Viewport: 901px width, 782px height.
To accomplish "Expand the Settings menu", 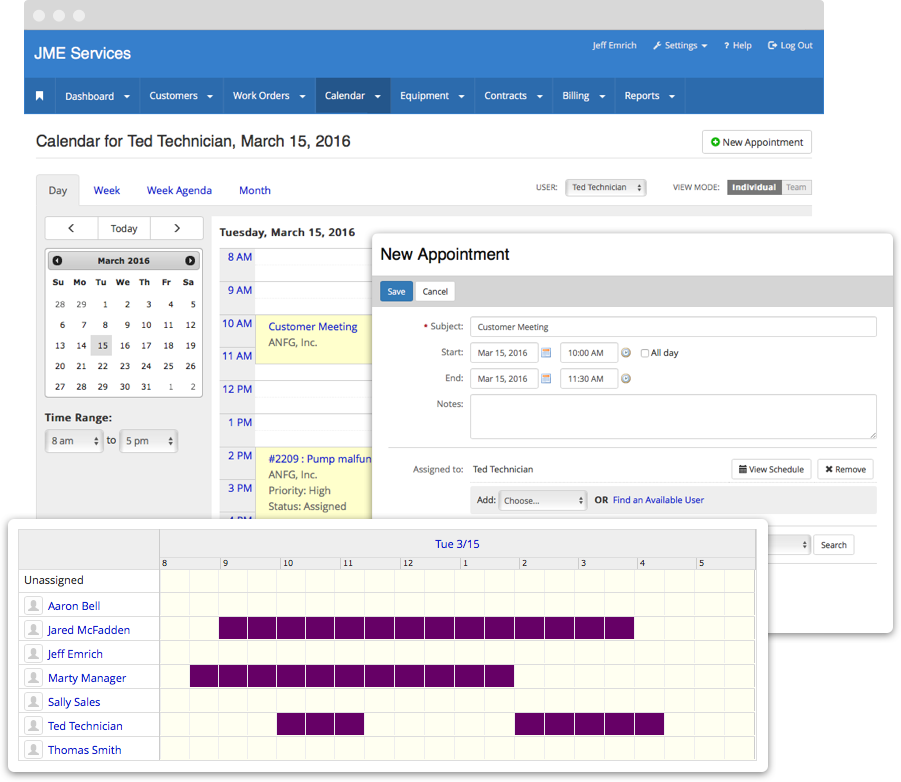I will [x=680, y=45].
